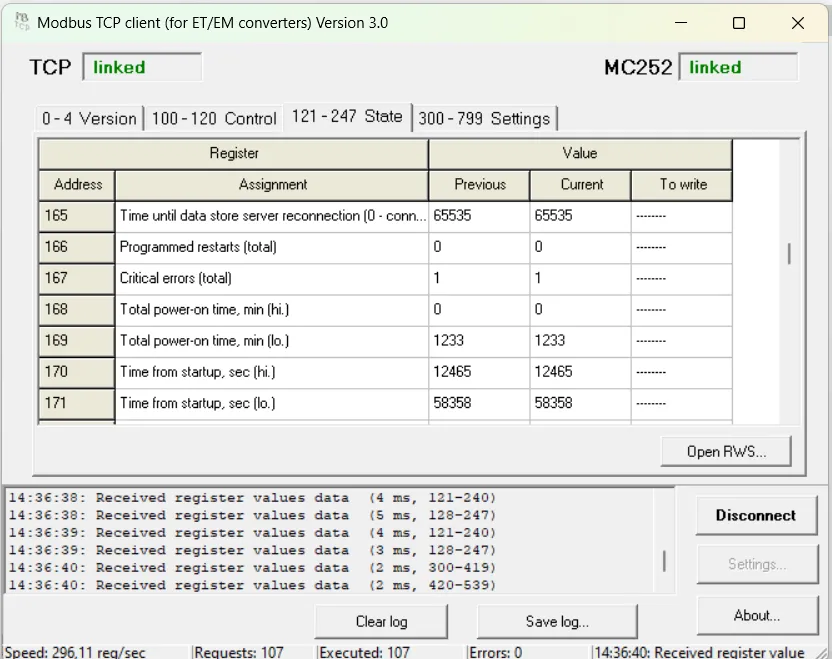
Task: Click To write cell for register 165
Action: click(x=682, y=216)
